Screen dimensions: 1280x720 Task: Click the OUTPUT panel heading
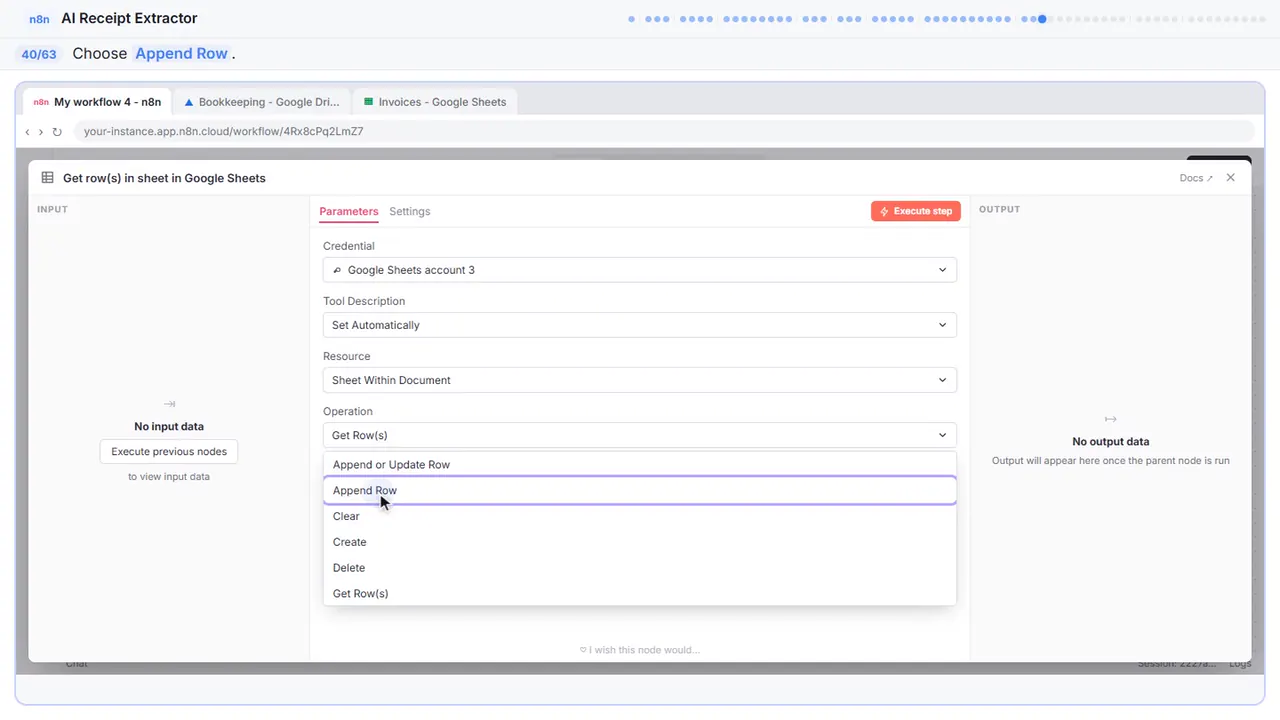pos(1000,210)
